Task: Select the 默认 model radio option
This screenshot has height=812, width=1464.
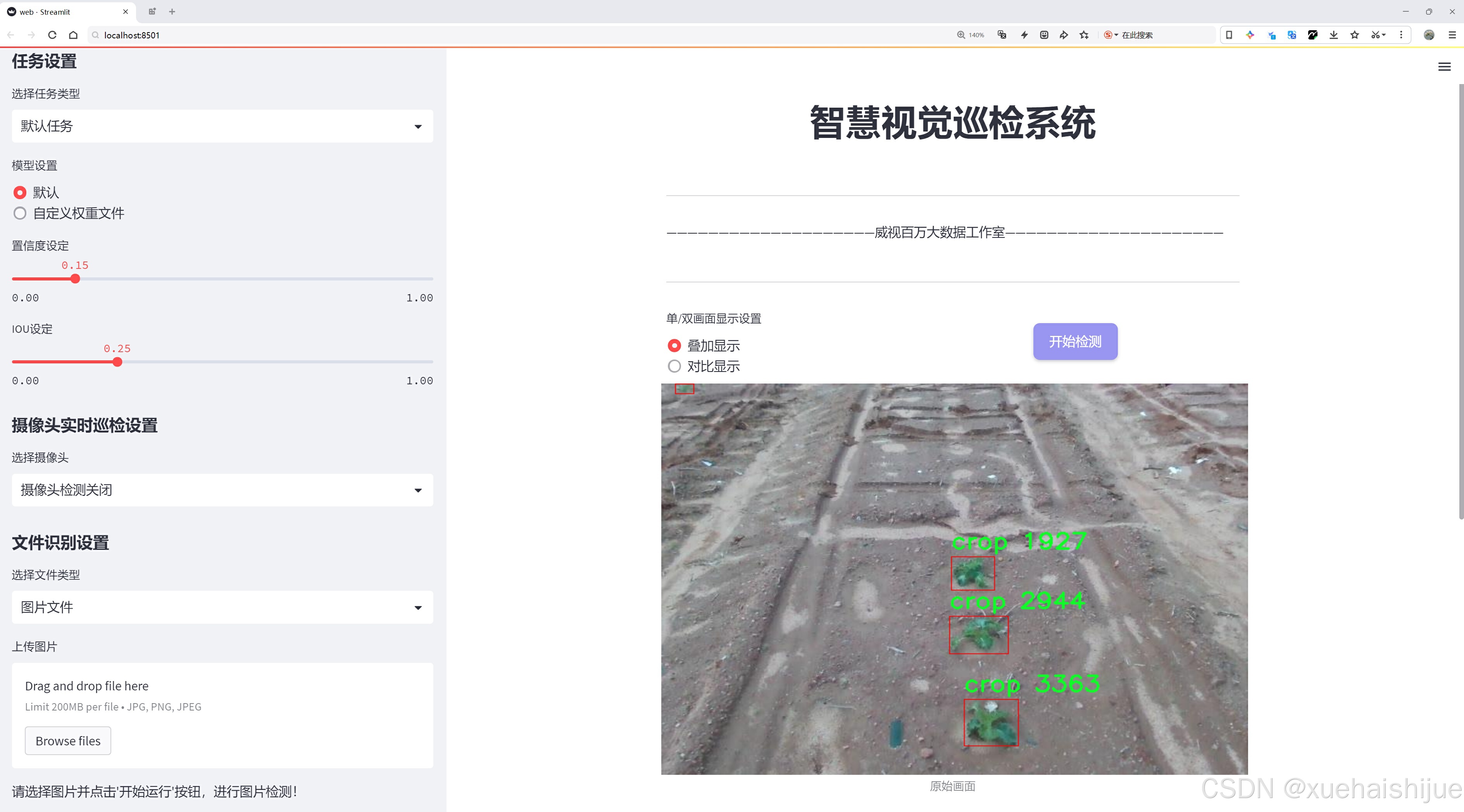Action: pos(20,193)
